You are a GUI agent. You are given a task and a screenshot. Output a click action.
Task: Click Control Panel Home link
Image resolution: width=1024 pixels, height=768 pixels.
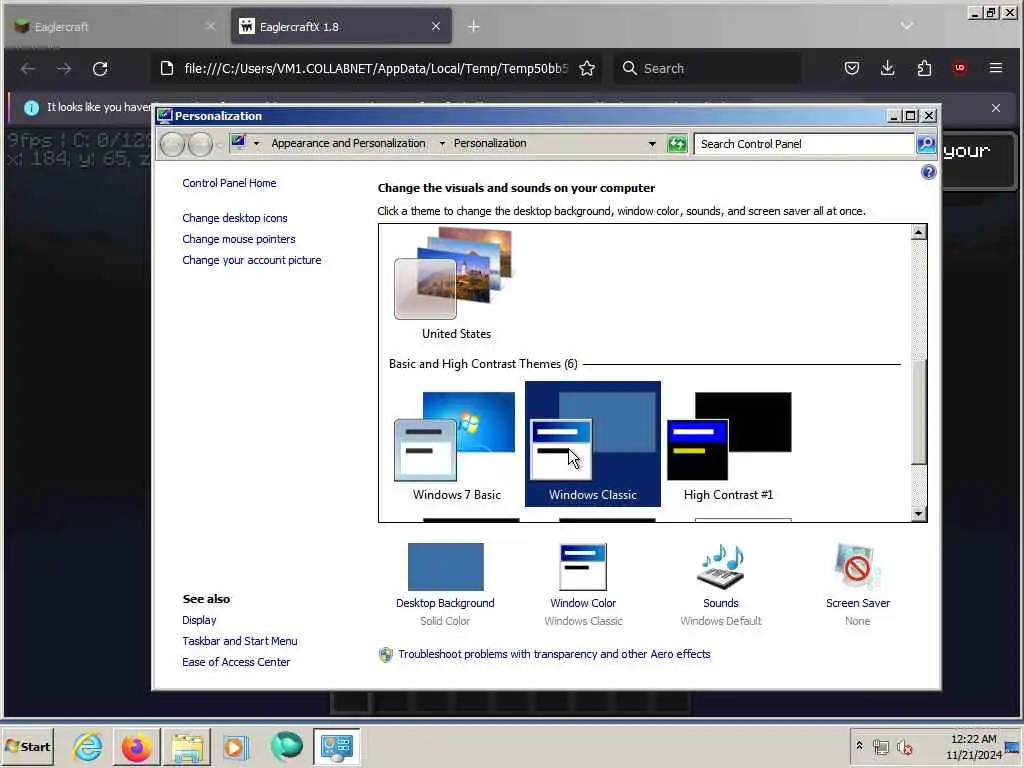click(229, 183)
